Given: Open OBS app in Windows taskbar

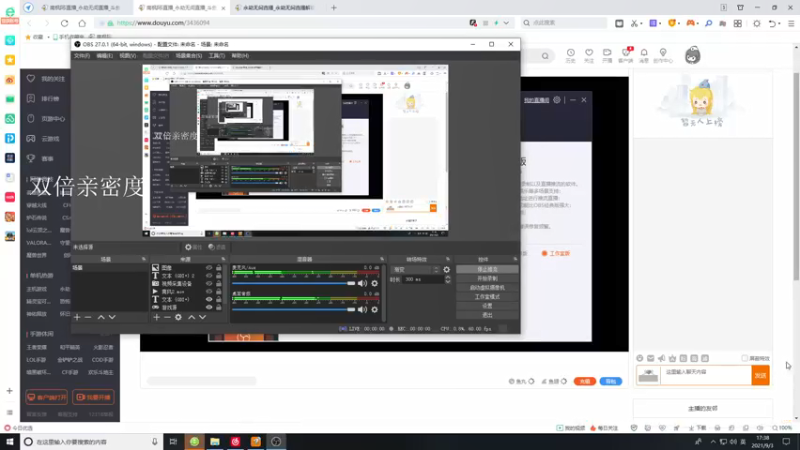Looking at the screenshot, I should point(276,441).
